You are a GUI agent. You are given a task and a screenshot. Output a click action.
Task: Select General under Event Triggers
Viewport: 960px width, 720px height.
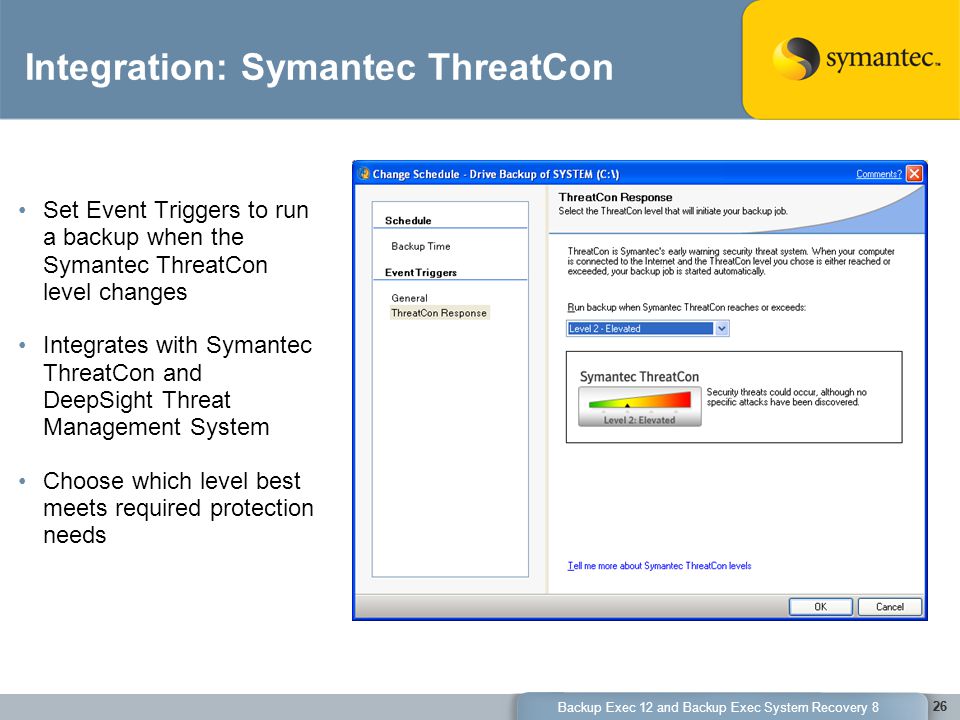click(409, 298)
